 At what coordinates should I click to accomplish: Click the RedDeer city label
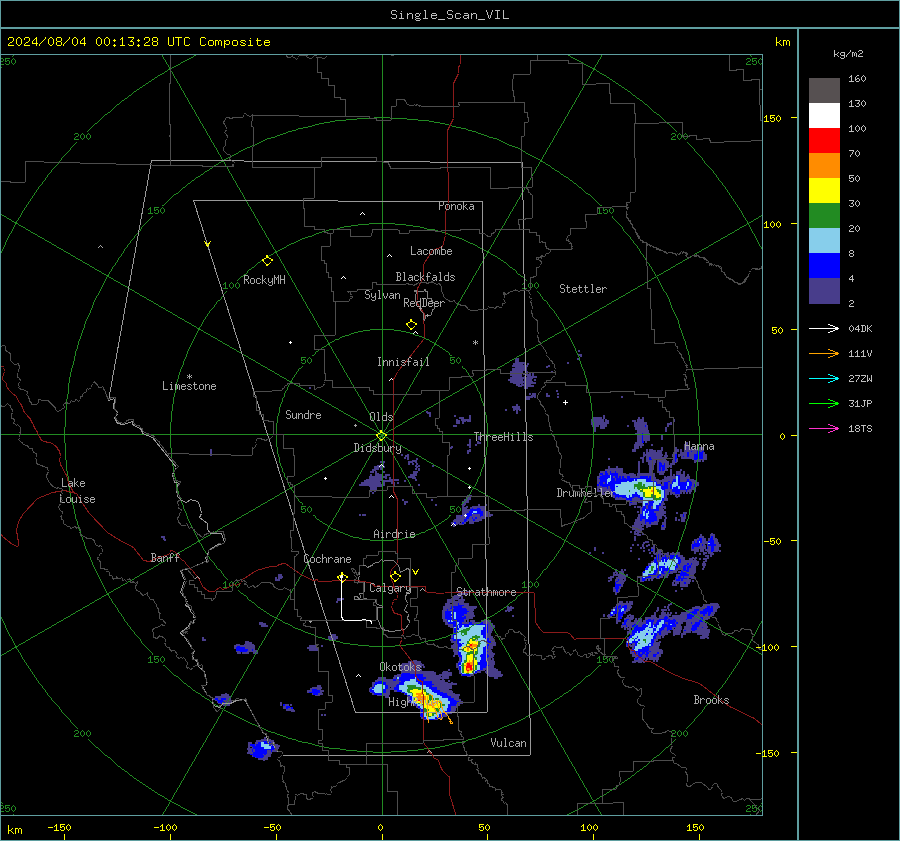tap(424, 303)
